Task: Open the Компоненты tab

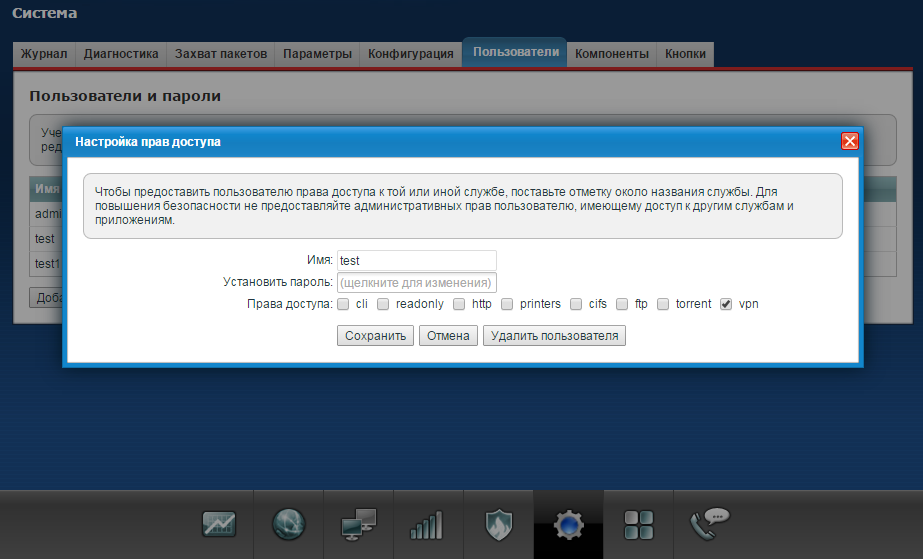Action: [x=612, y=54]
